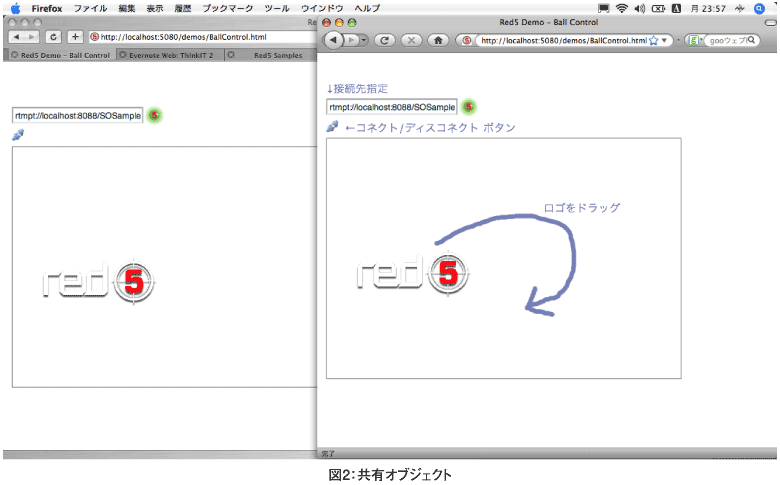Open the ツール menu

(x=277, y=8)
